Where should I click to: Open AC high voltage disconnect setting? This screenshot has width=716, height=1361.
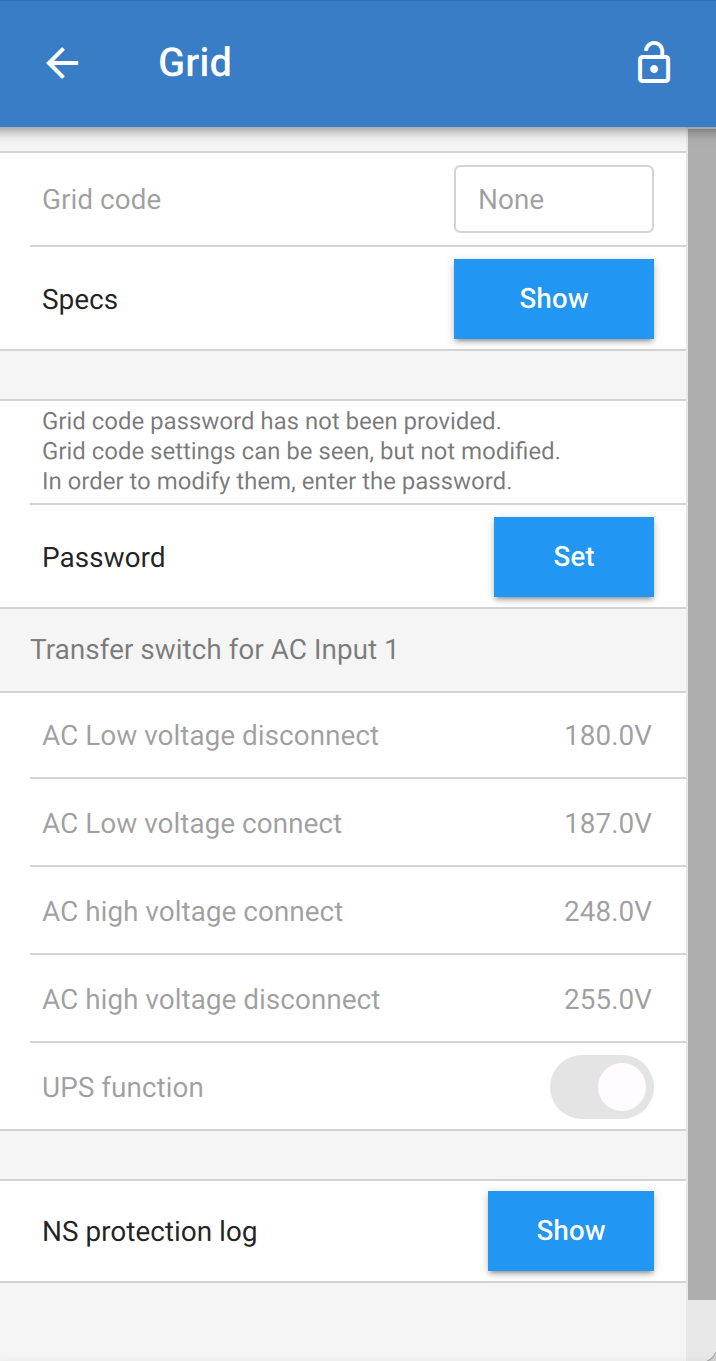click(x=211, y=1000)
